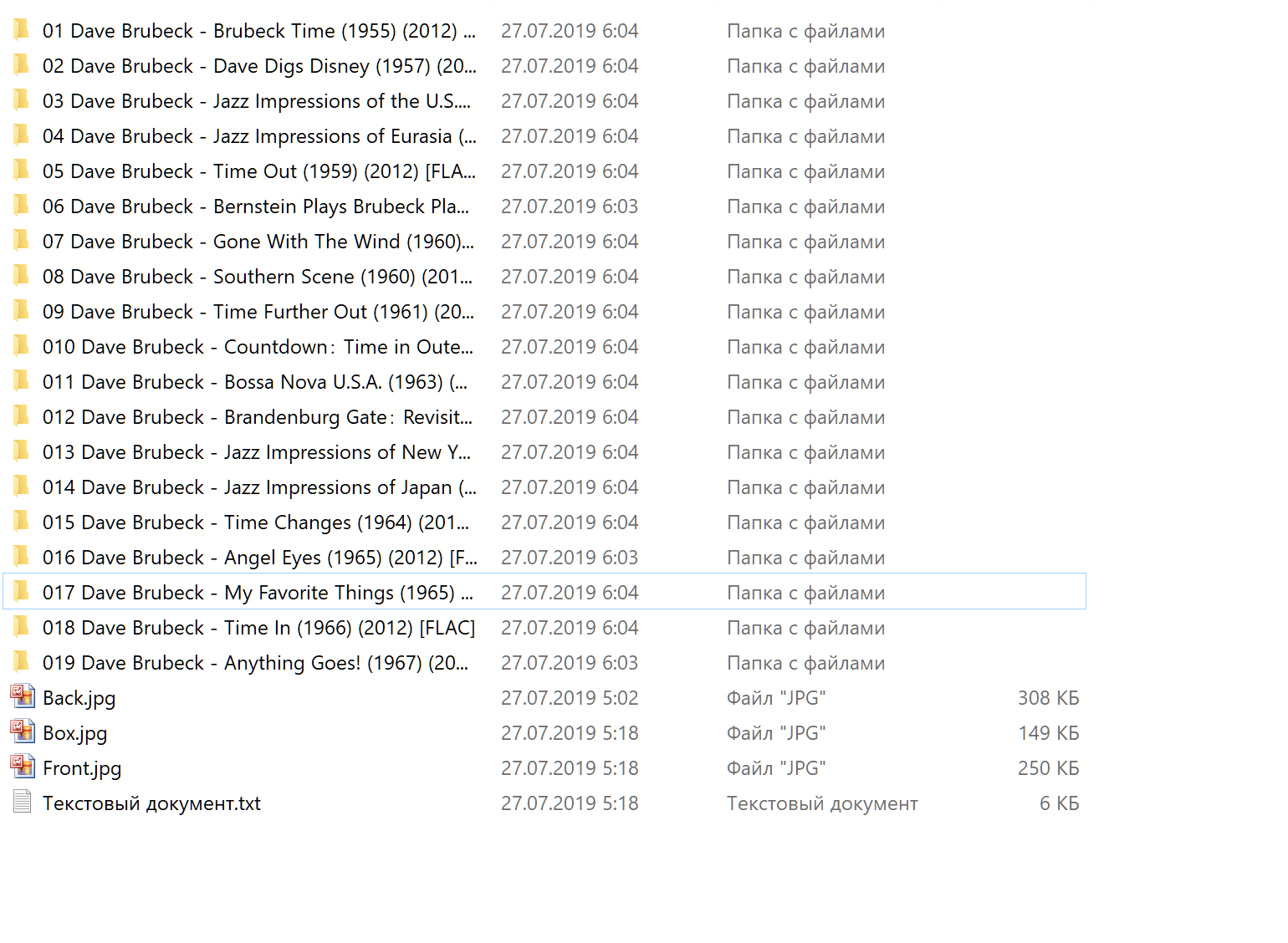Select folder name '019 Dave Brubeck - Anything Goes!'
The width and height of the screenshot is (1288, 943).
(256, 663)
